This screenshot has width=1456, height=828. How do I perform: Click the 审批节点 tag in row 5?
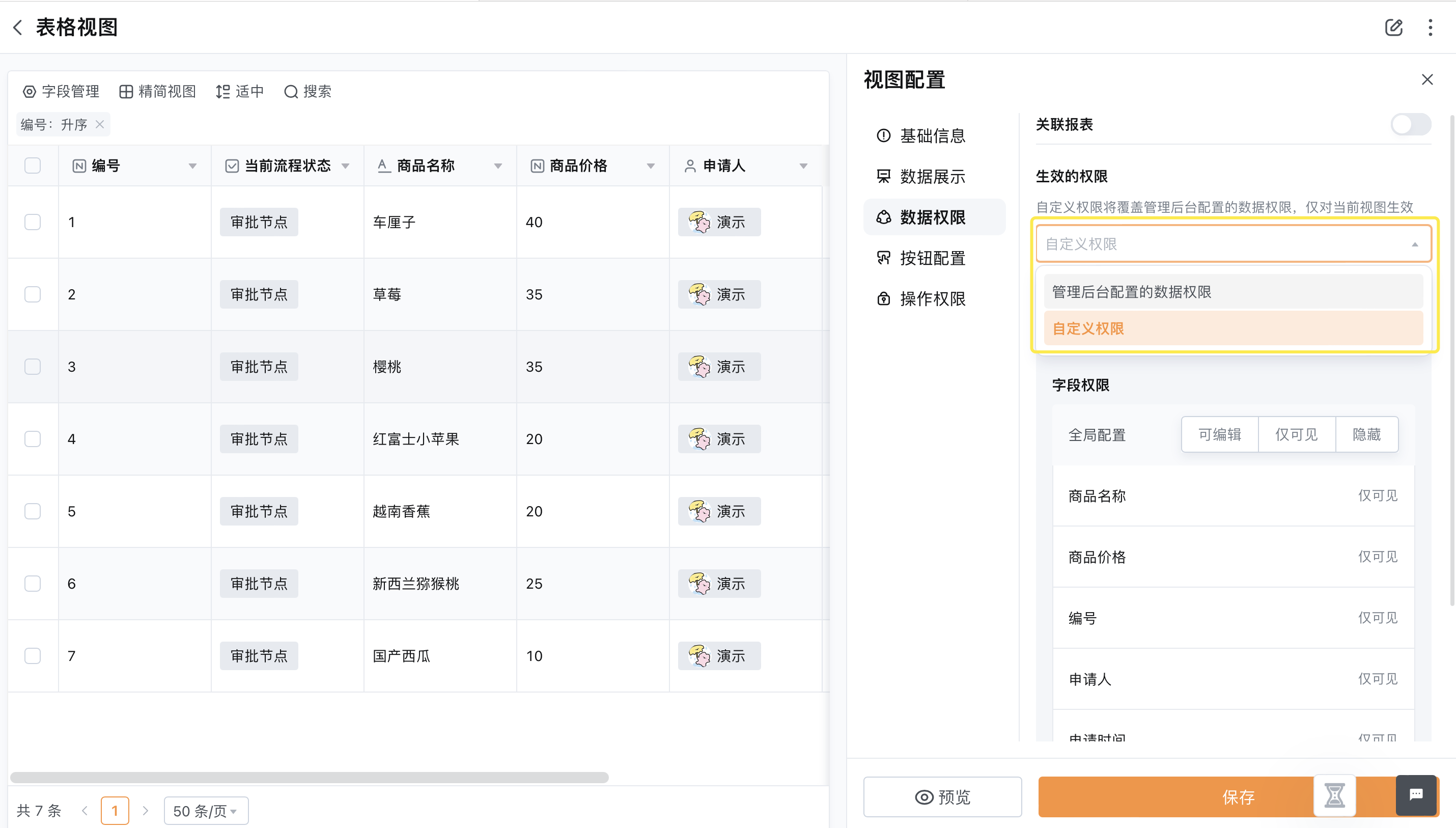[259, 511]
